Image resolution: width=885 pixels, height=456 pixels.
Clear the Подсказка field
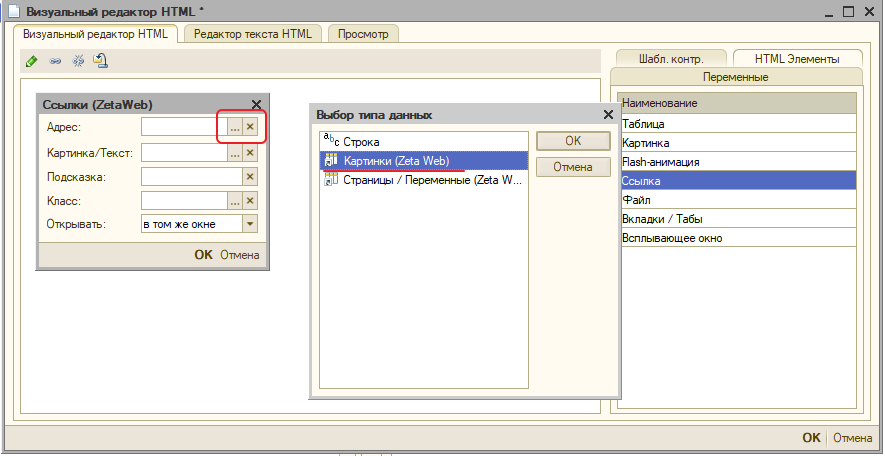[250, 177]
